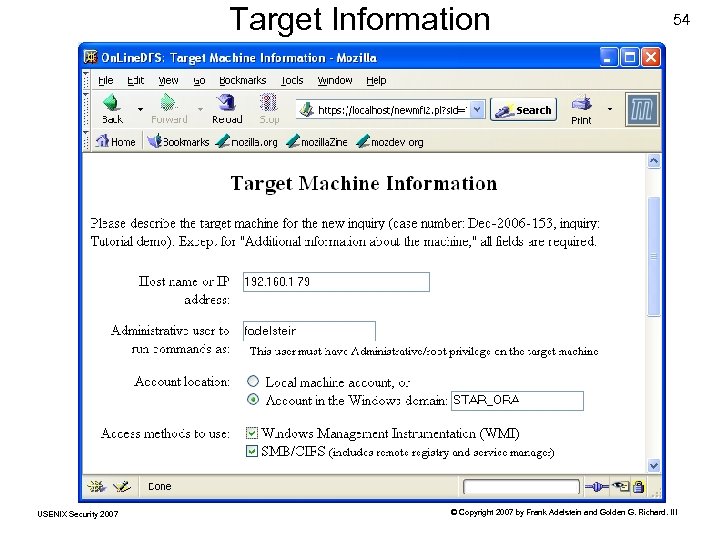Open the Print options dropdown arrow
The height and width of the screenshot is (540, 720).
tap(610, 109)
